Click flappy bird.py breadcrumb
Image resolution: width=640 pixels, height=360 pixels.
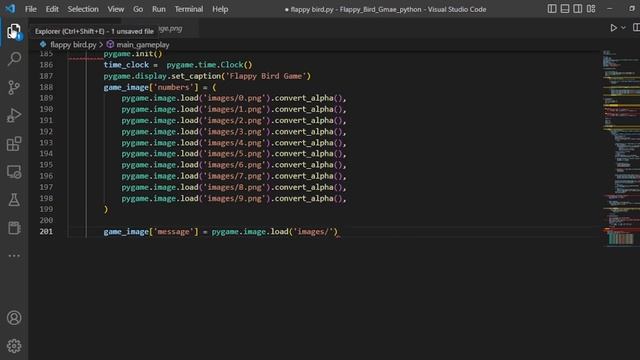point(73,44)
